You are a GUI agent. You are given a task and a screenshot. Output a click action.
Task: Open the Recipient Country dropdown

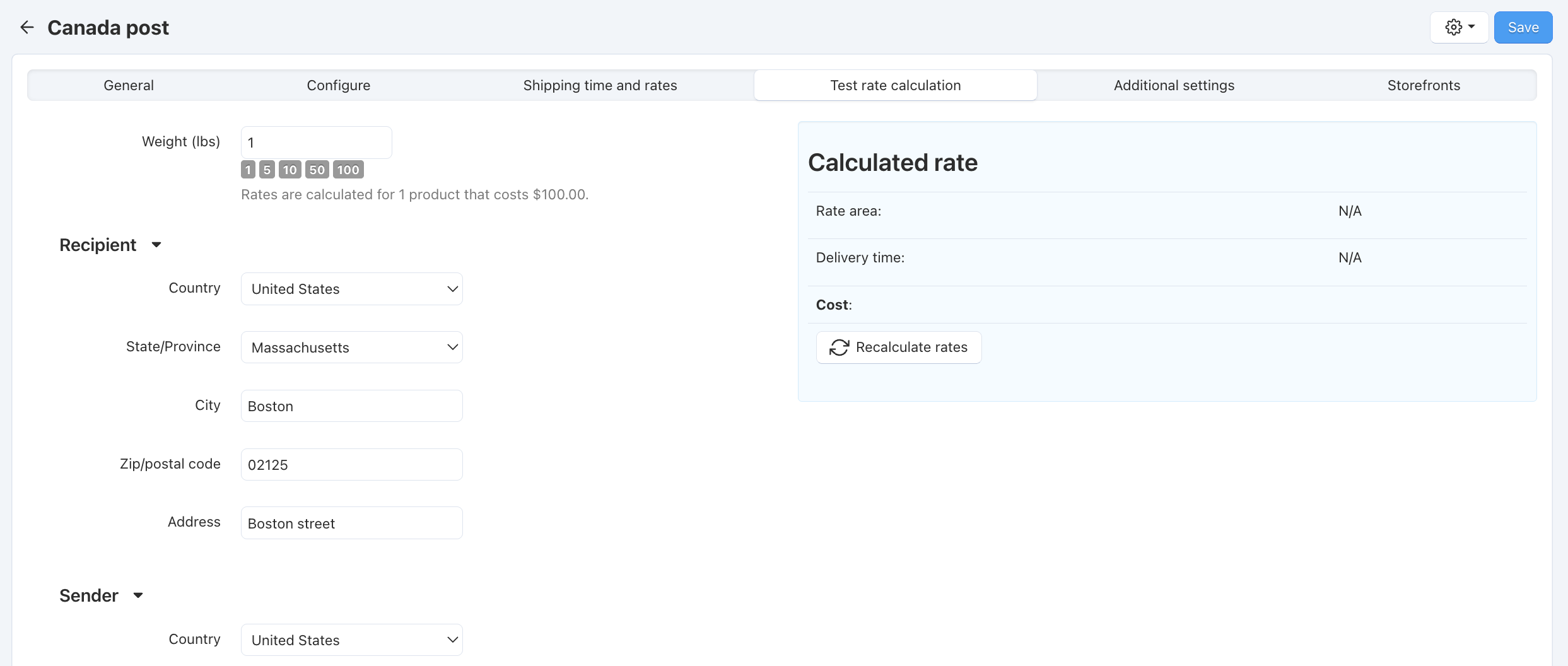pyautogui.click(x=352, y=289)
